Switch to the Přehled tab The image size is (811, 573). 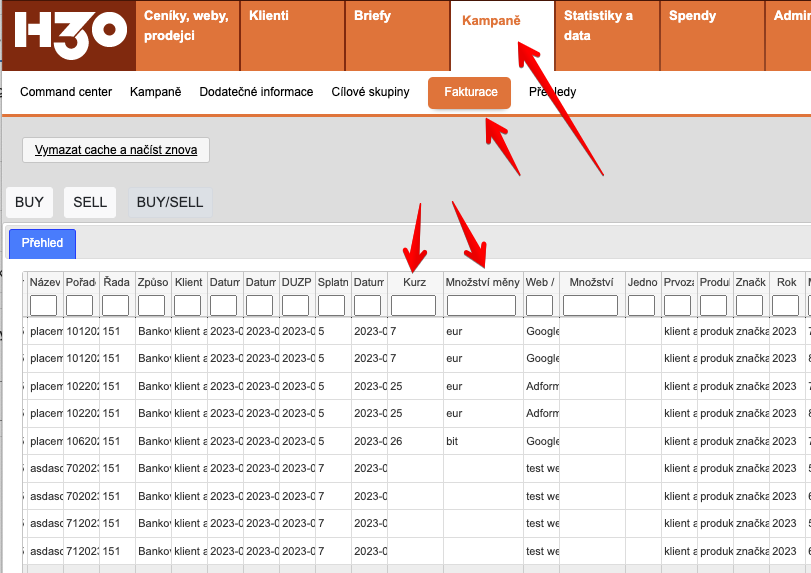(x=42, y=243)
